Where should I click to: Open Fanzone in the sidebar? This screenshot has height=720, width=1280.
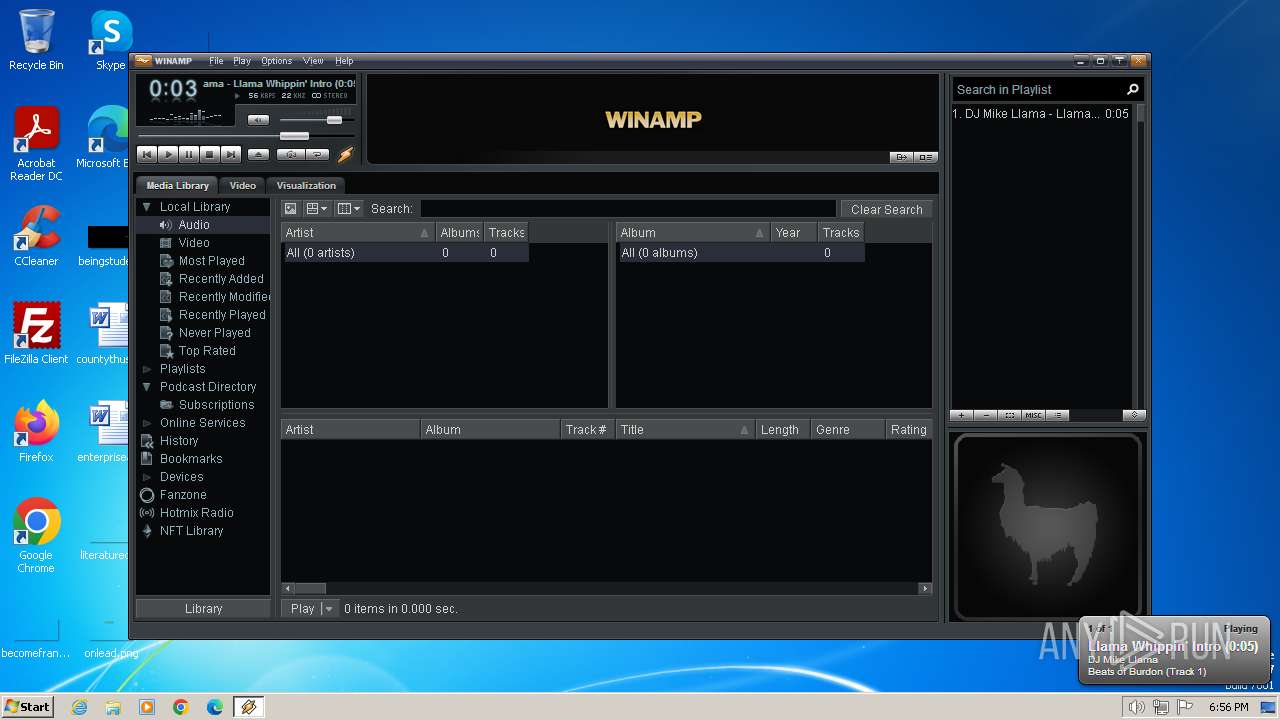pyautogui.click(x=183, y=495)
